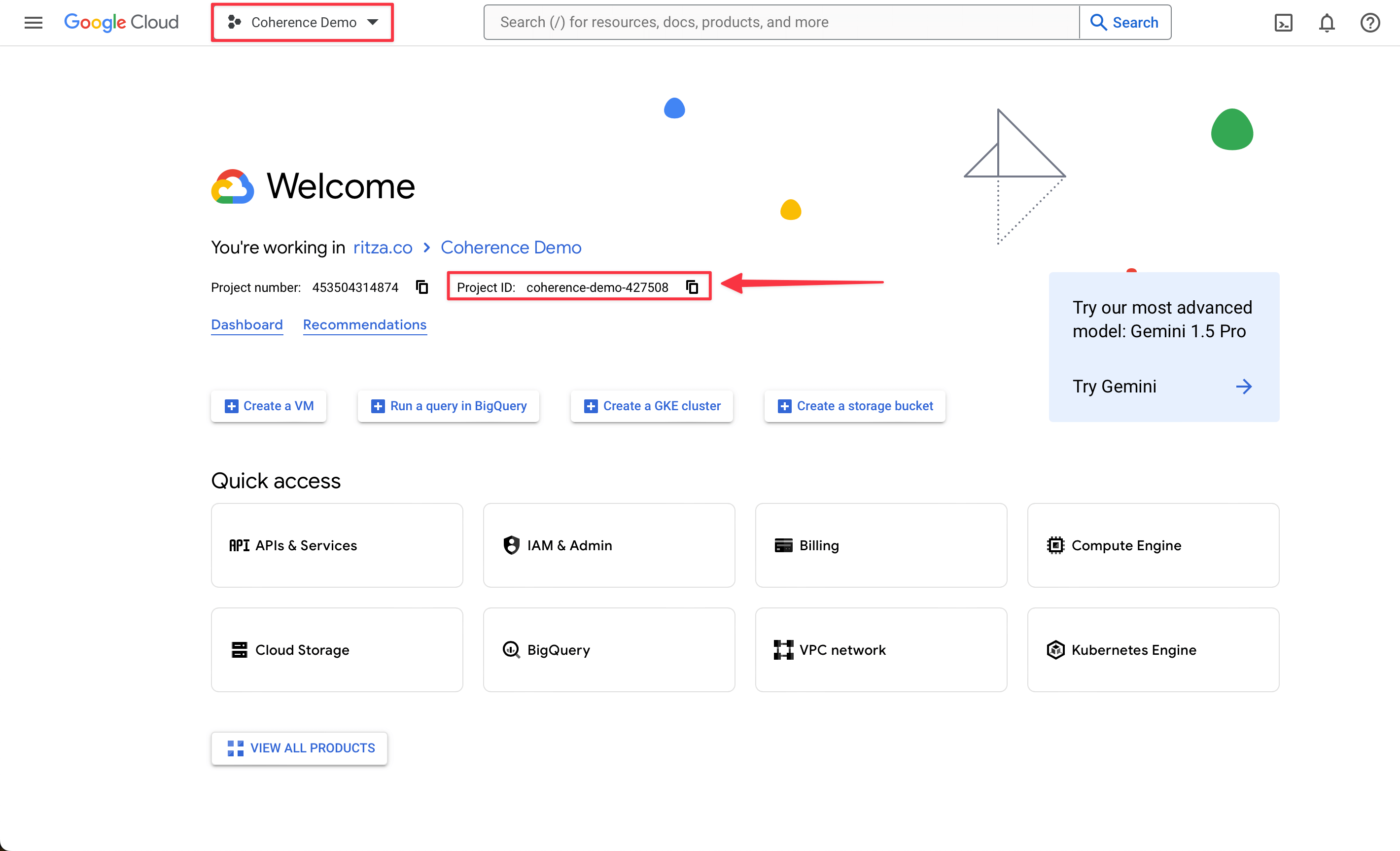Screen dimensions: 1400x851
Task: Click the API icon in APIs & Services
Action: click(239, 545)
